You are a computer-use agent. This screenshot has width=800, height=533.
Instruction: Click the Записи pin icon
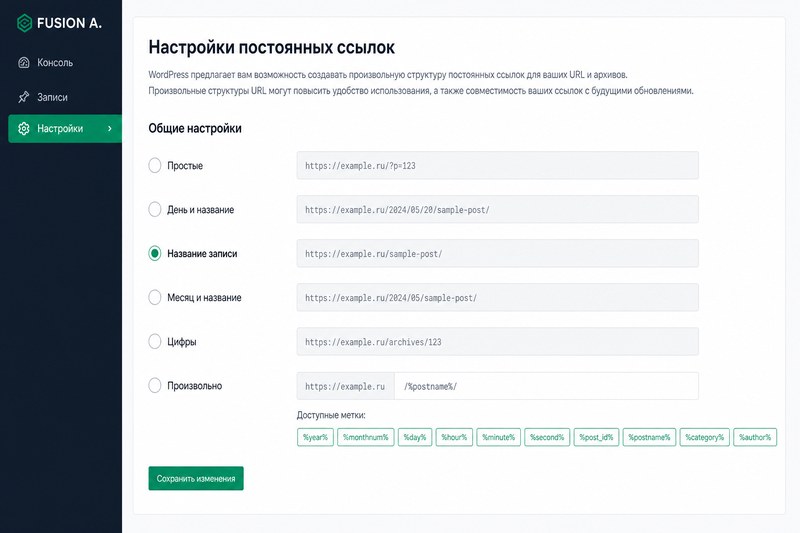(23, 97)
